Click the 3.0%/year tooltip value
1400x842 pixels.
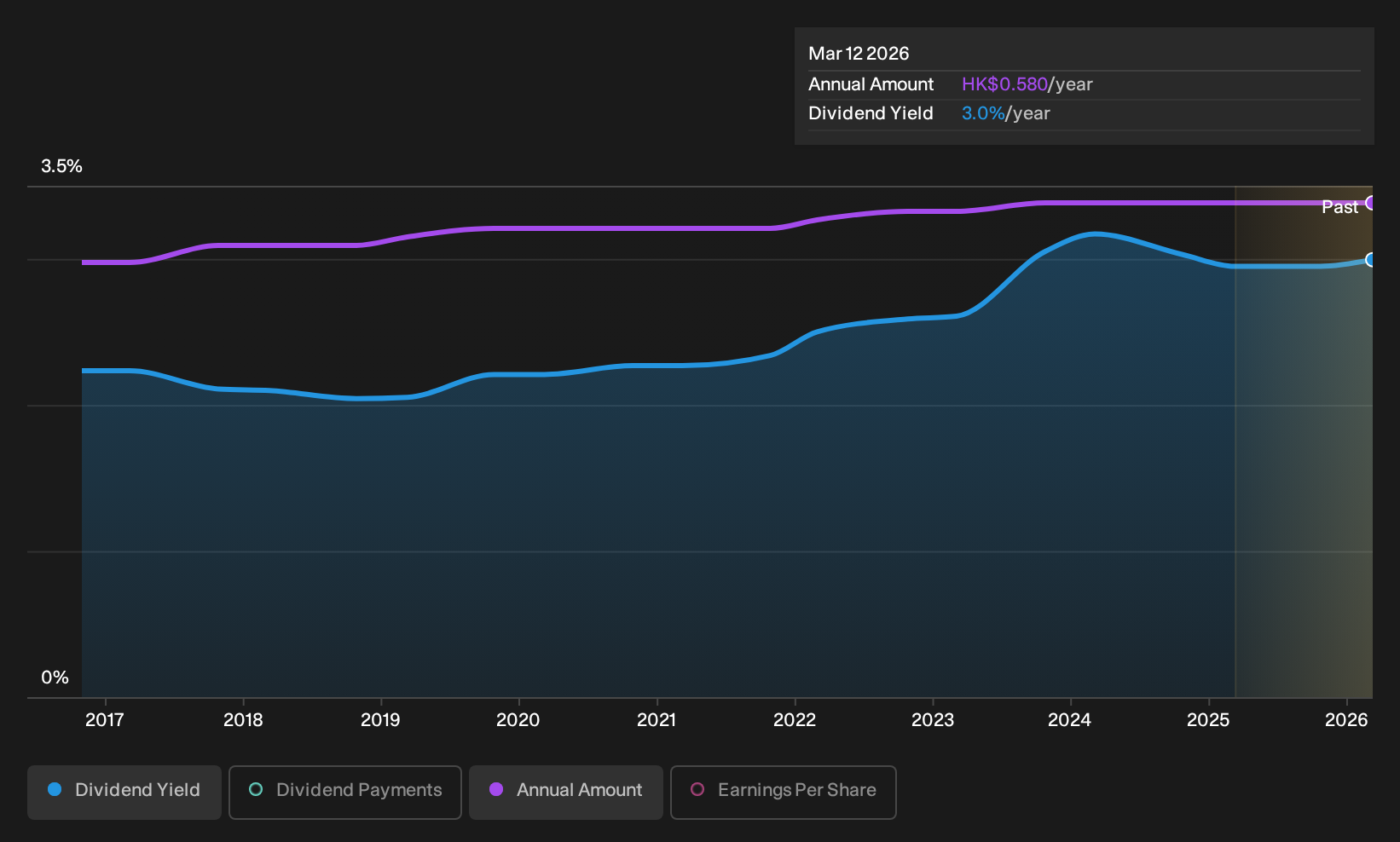1005,113
